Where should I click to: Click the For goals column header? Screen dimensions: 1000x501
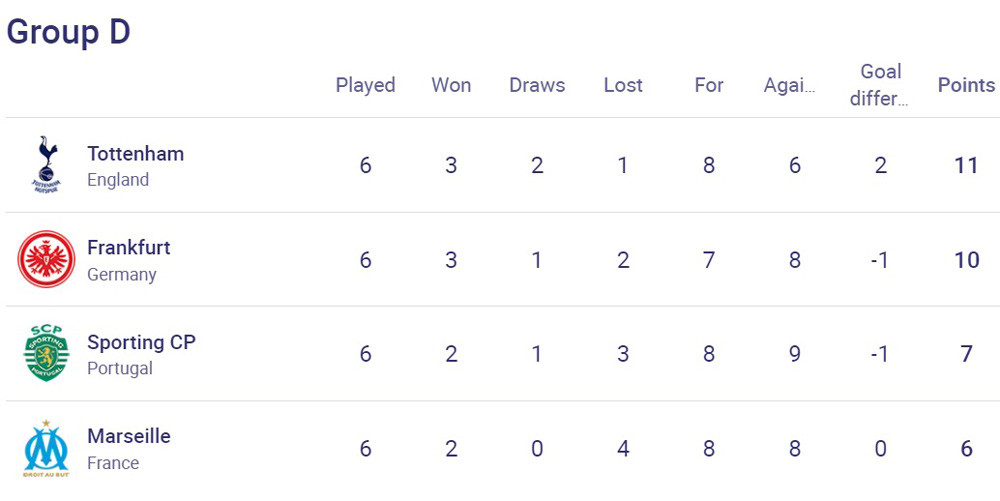tap(709, 85)
